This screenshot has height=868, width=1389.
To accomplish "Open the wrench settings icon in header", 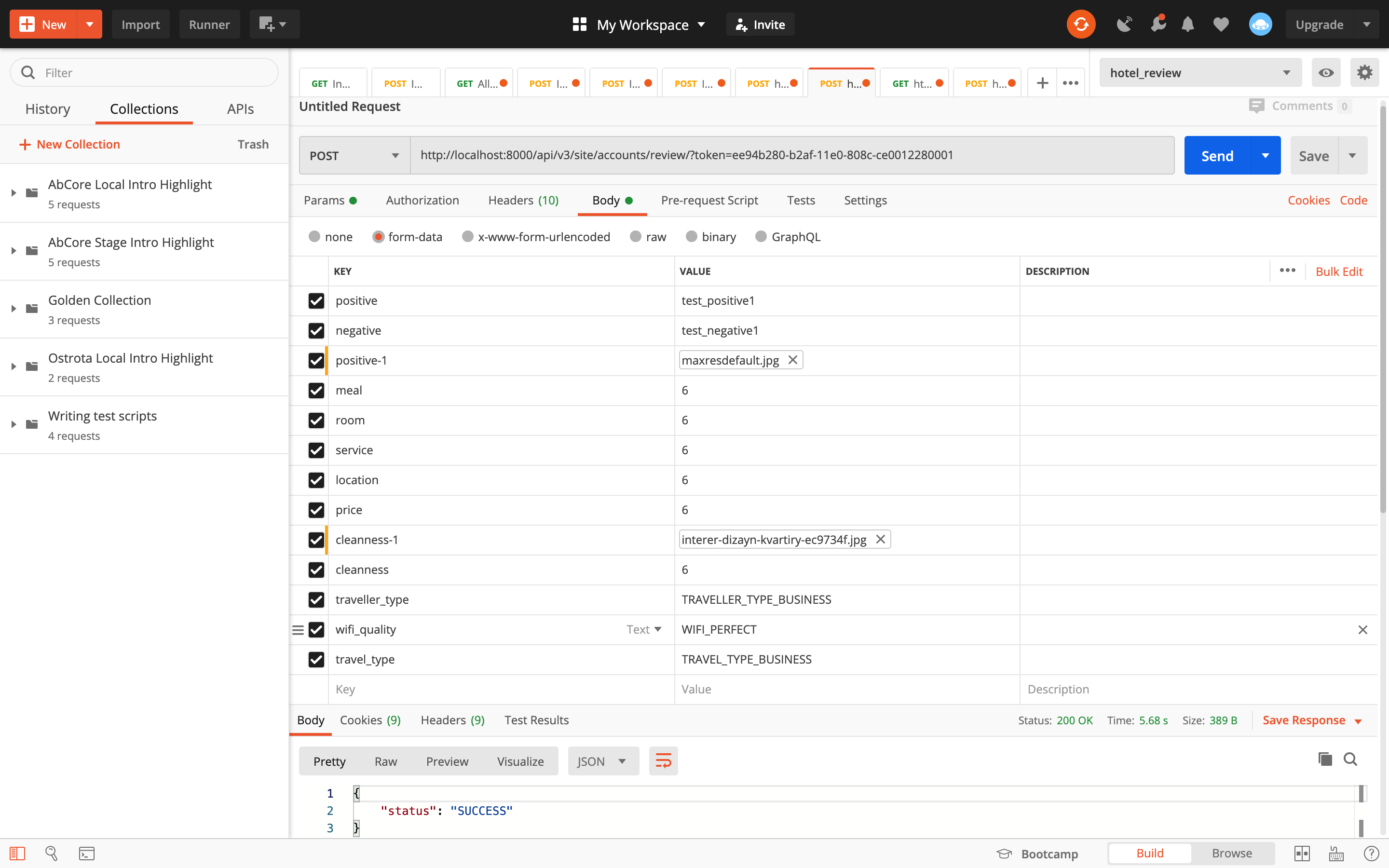I will [x=1157, y=24].
